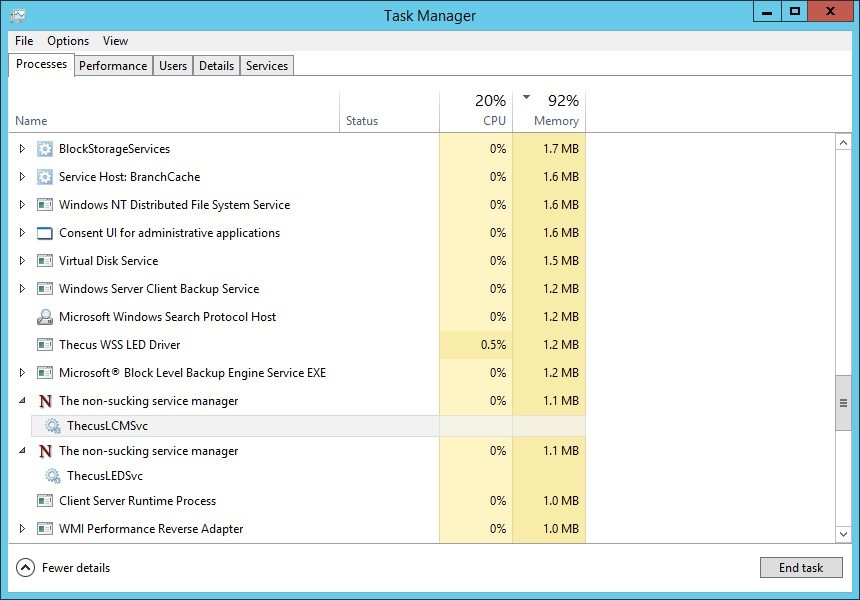The width and height of the screenshot is (860, 600).
Task: Click the Service Host: BranchCache gear icon
Action: pos(44,177)
